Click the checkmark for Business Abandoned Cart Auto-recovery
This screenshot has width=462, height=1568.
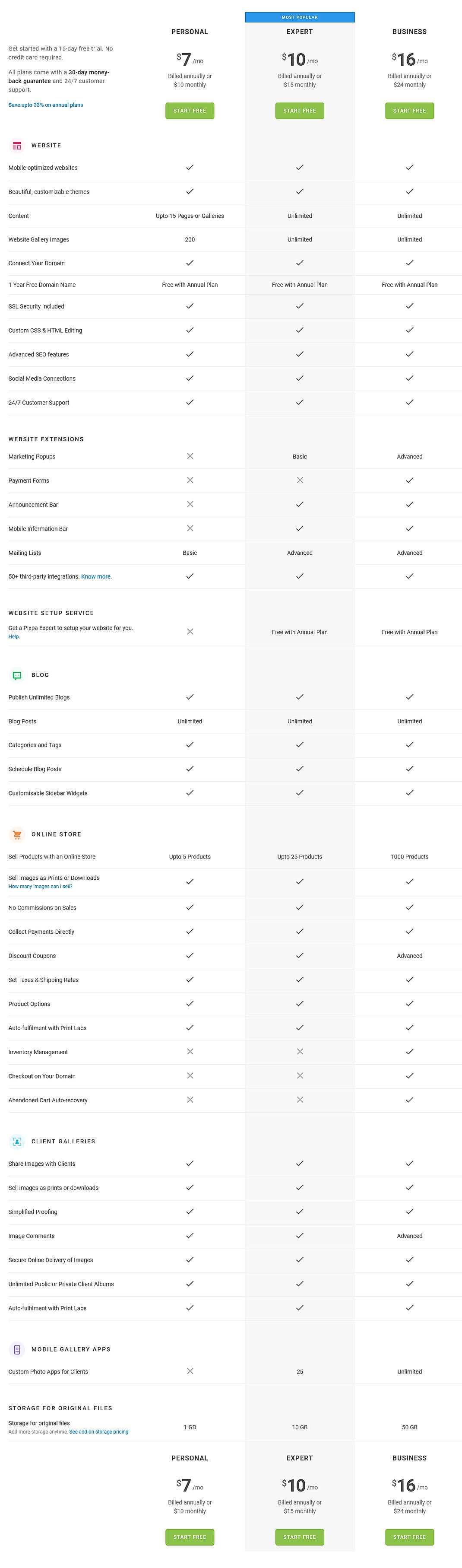409,1100
